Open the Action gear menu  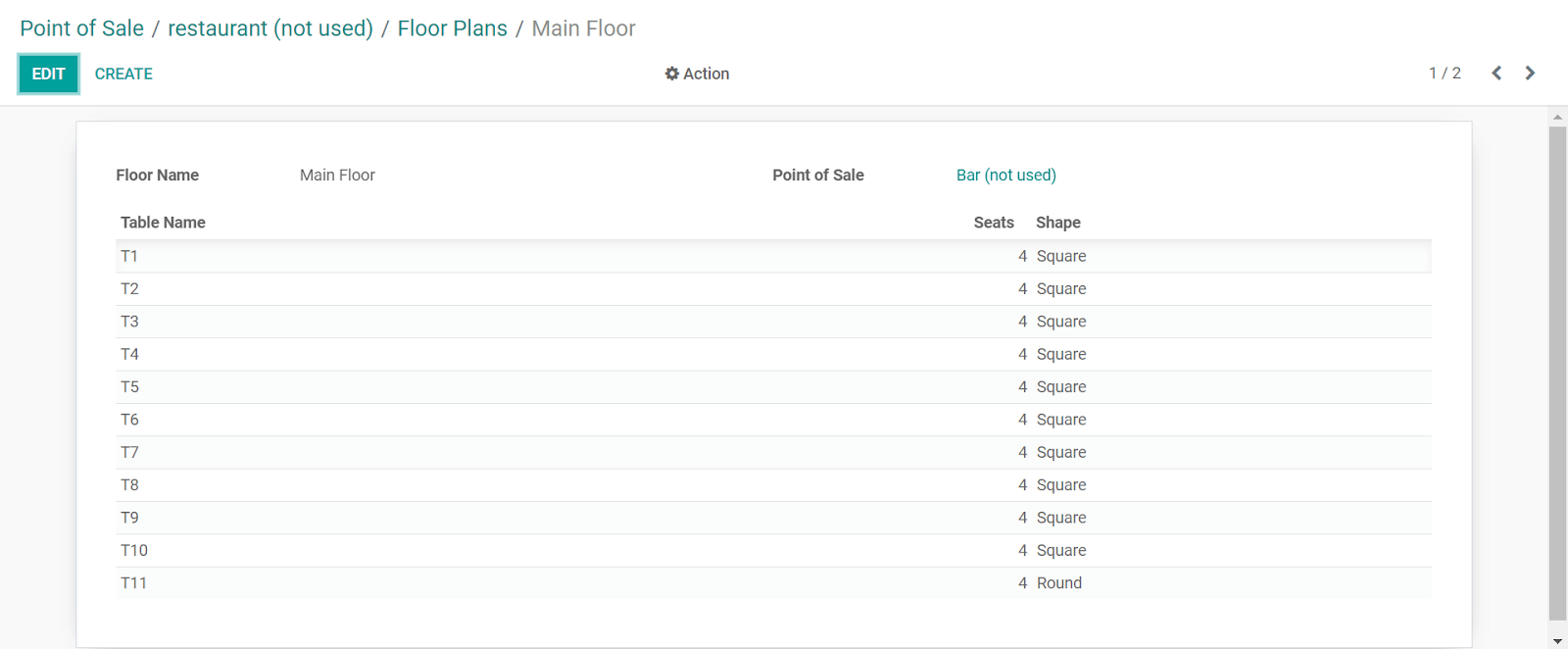tap(697, 74)
